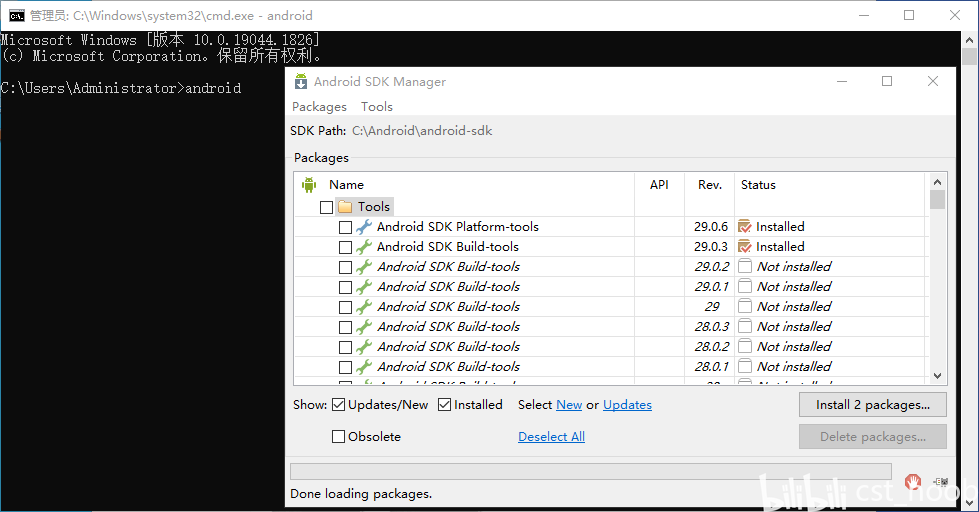This screenshot has height=512, width=979.
Task: Click package list scroll up arrow
Action: [937, 182]
